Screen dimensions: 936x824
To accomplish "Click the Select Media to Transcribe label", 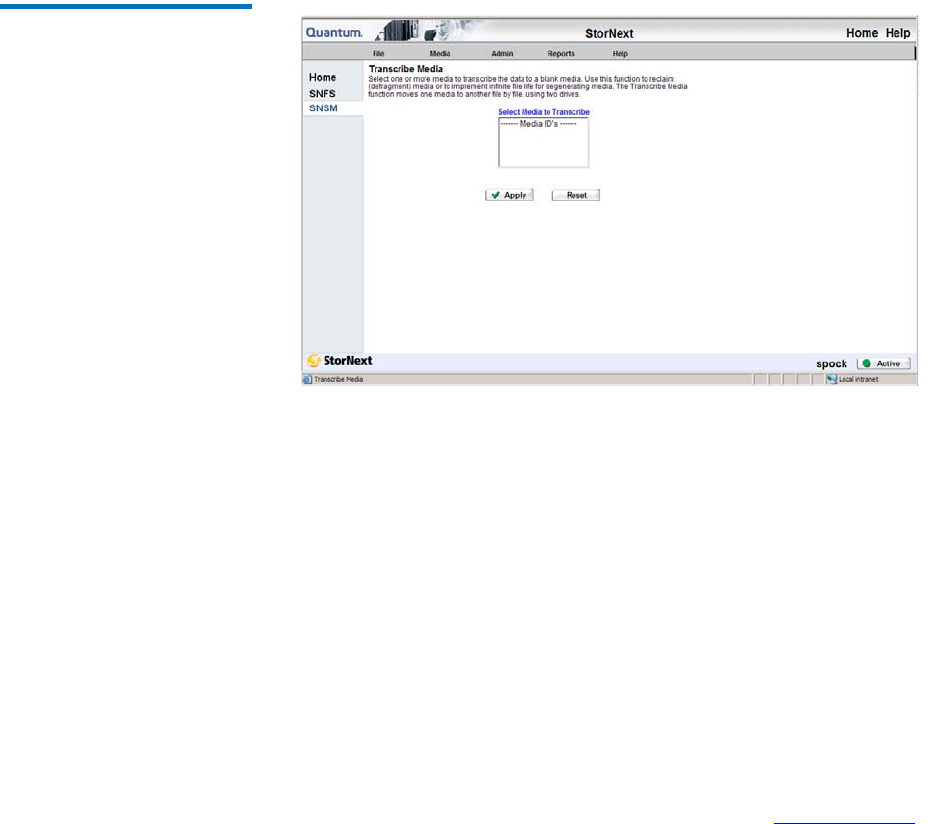I will (544, 112).
